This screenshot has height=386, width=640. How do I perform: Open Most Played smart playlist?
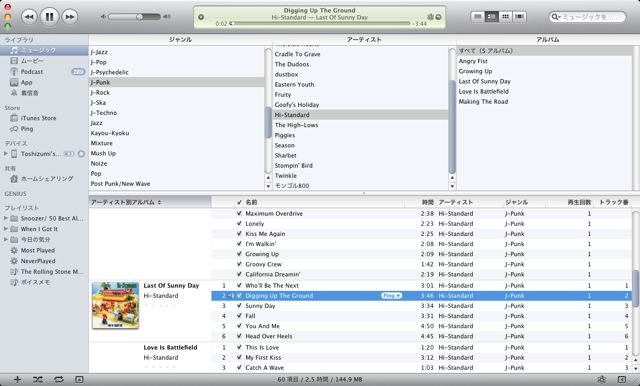coord(38,250)
